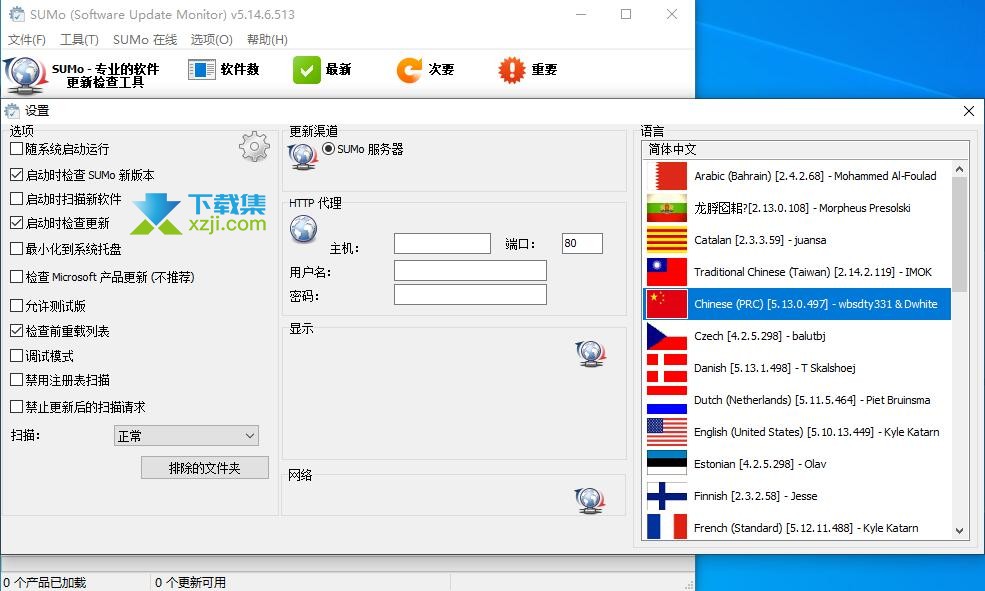Screen dimensions: 985x591
Task: Enable 允许测试版 checkbox
Action: click(16, 306)
